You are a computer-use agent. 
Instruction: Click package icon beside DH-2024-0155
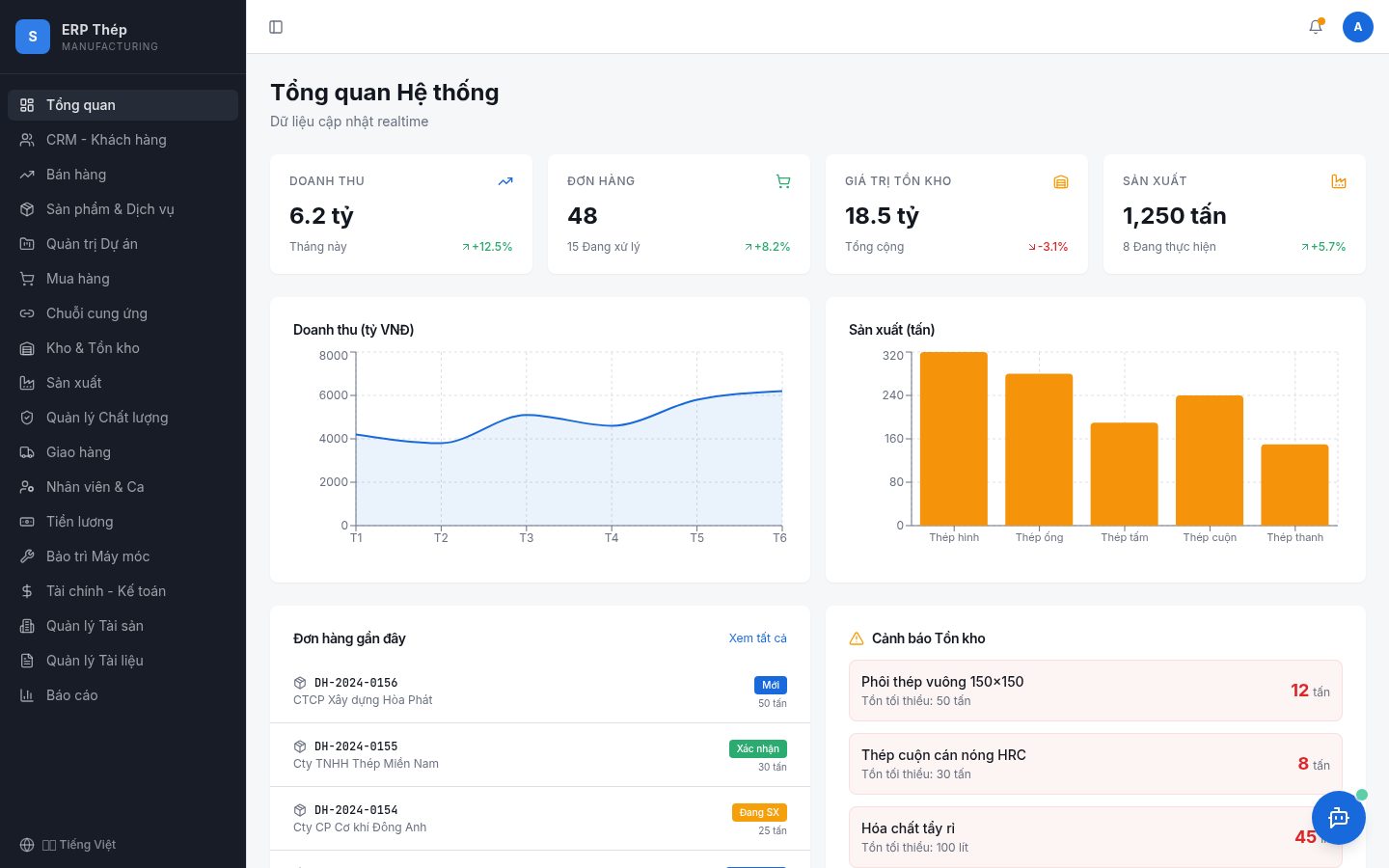pyautogui.click(x=300, y=746)
